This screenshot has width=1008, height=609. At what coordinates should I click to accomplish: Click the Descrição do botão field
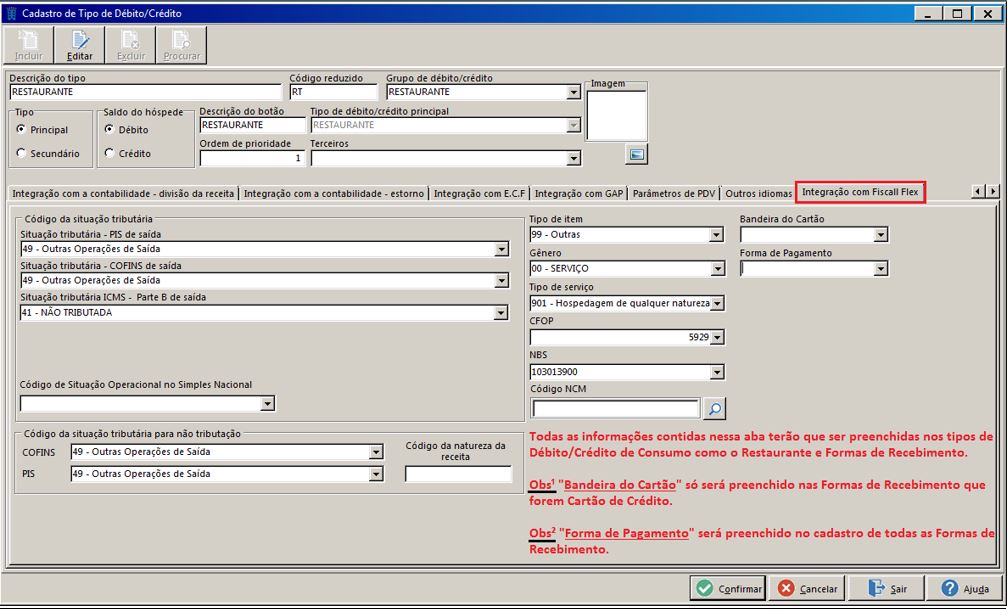coord(253,125)
